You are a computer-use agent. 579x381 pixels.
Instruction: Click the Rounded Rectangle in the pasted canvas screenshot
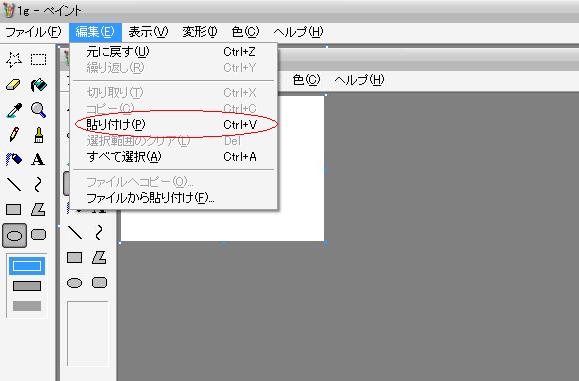click(x=99, y=283)
